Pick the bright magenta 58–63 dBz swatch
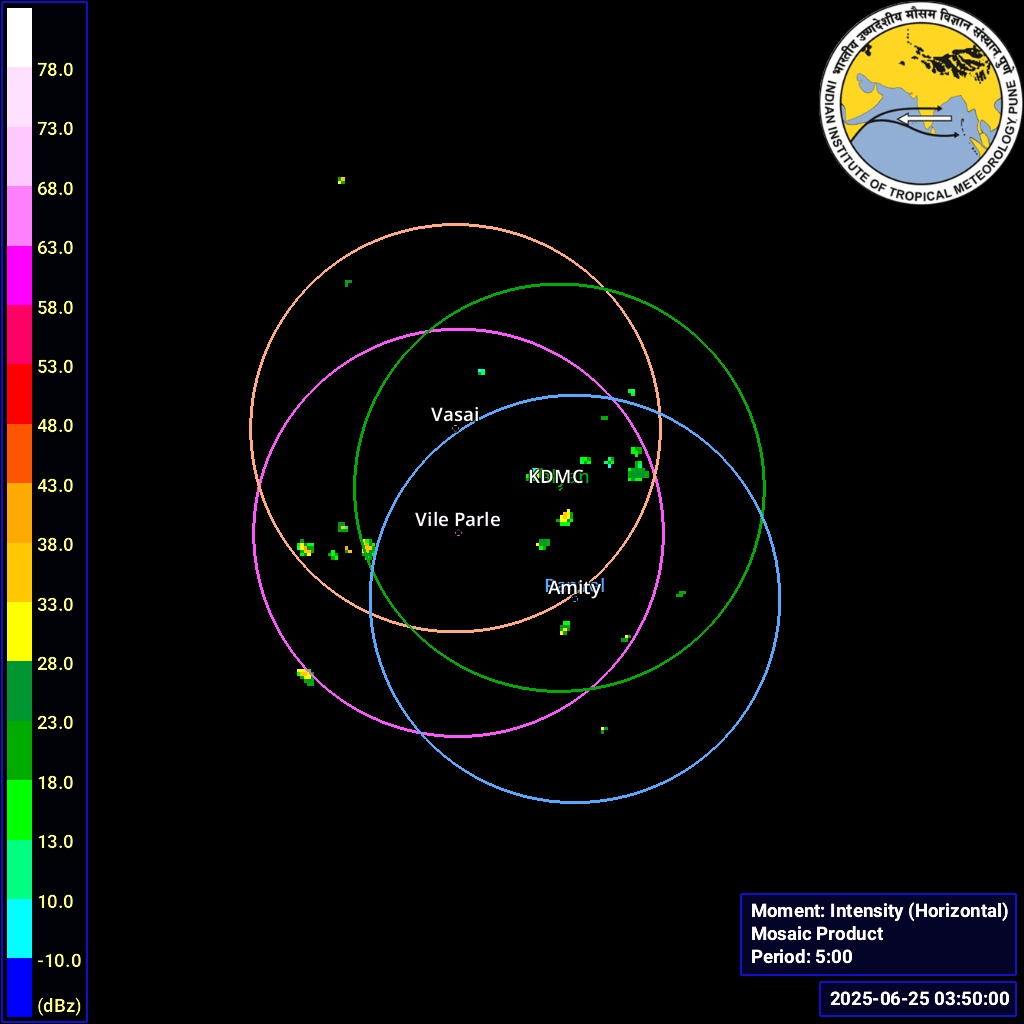Screen dimensions: 1024x1024 tap(20, 275)
